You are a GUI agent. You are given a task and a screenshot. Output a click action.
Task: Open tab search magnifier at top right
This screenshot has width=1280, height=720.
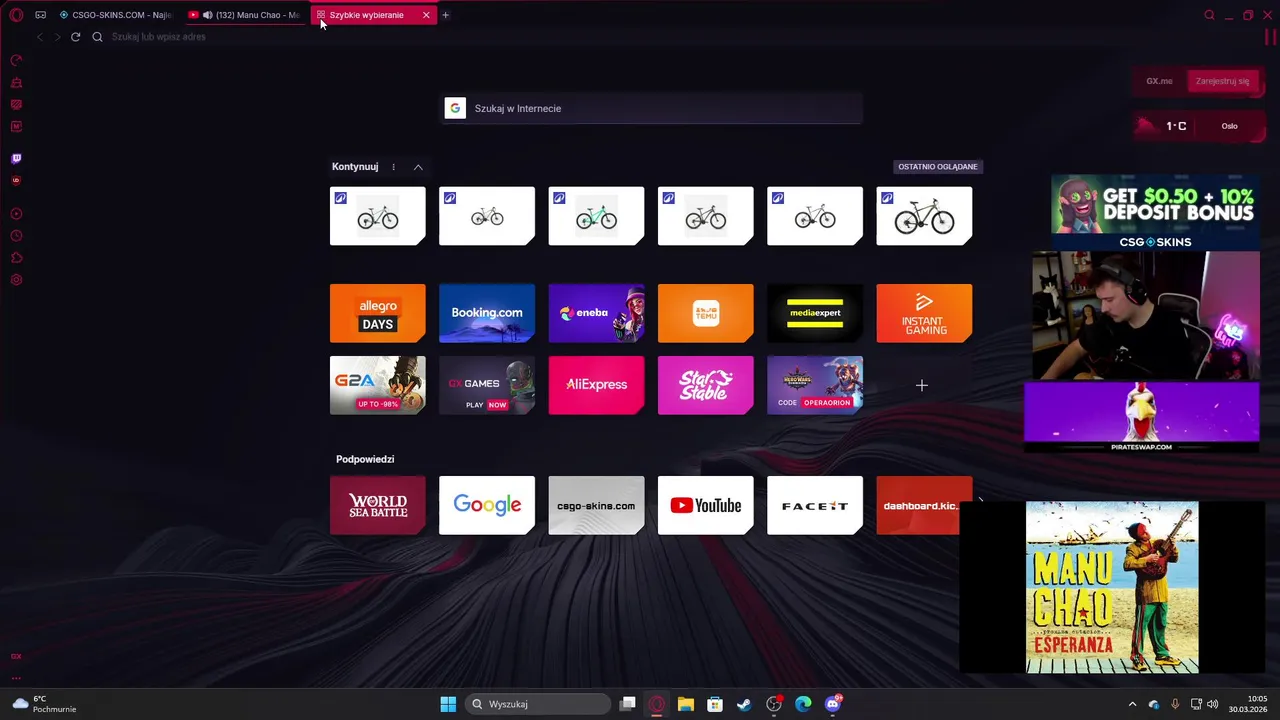[x=1209, y=15]
